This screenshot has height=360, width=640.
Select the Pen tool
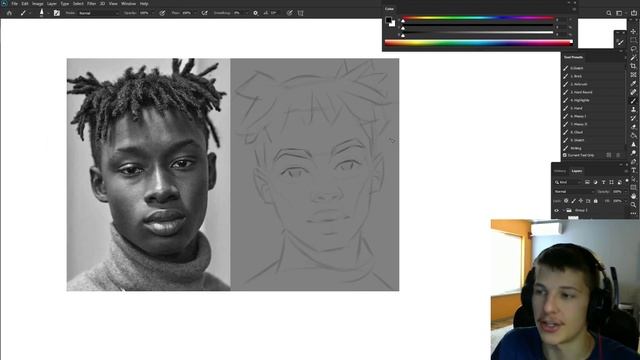pyautogui.click(x=633, y=162)
